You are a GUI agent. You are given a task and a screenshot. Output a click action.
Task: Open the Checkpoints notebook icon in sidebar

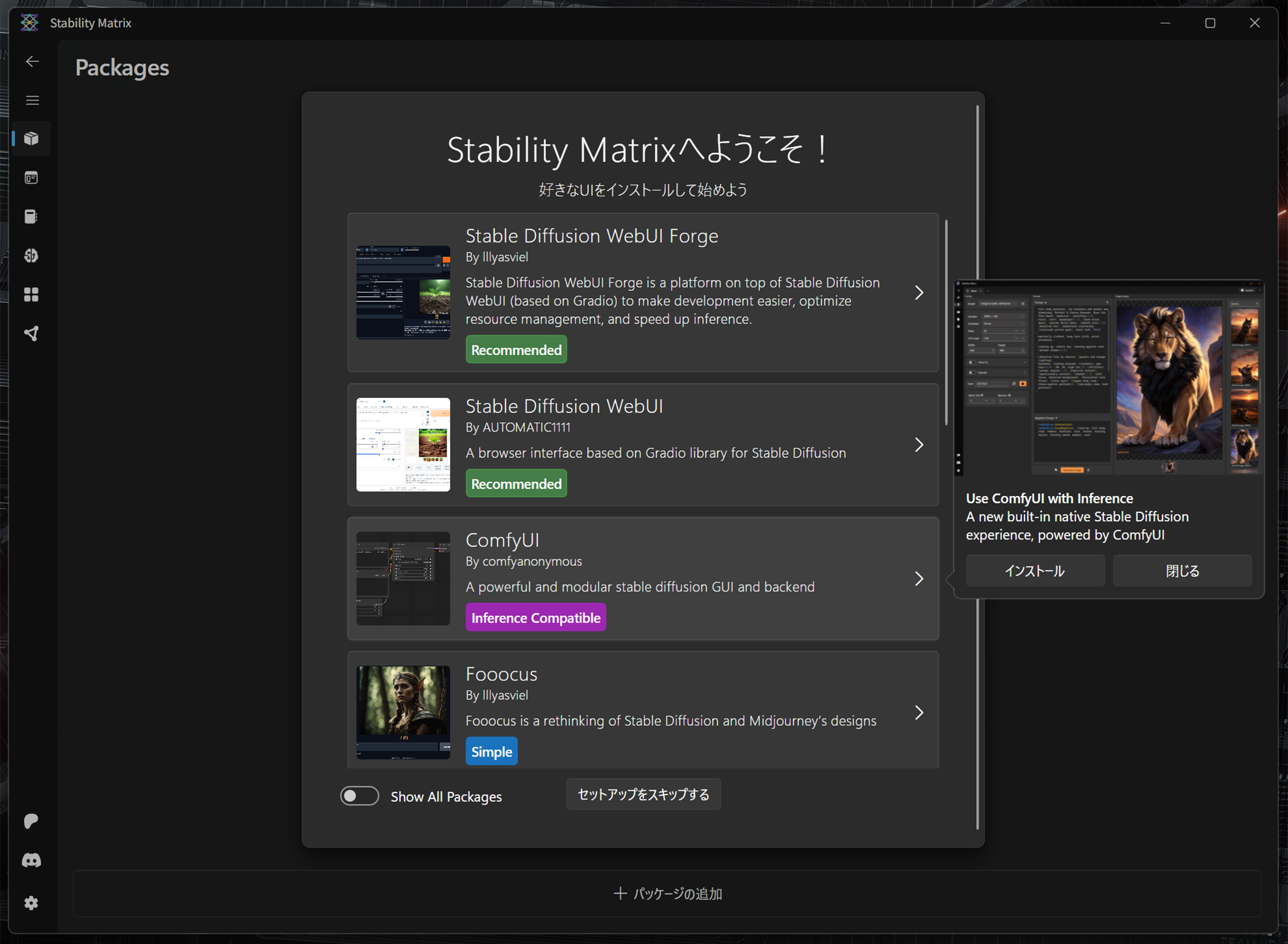(31, 216)
